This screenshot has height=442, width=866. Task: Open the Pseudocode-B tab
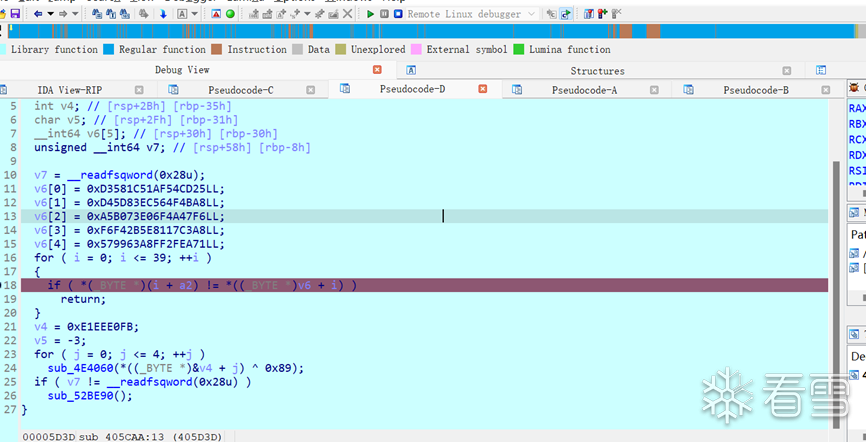click(x=756, y=90)
